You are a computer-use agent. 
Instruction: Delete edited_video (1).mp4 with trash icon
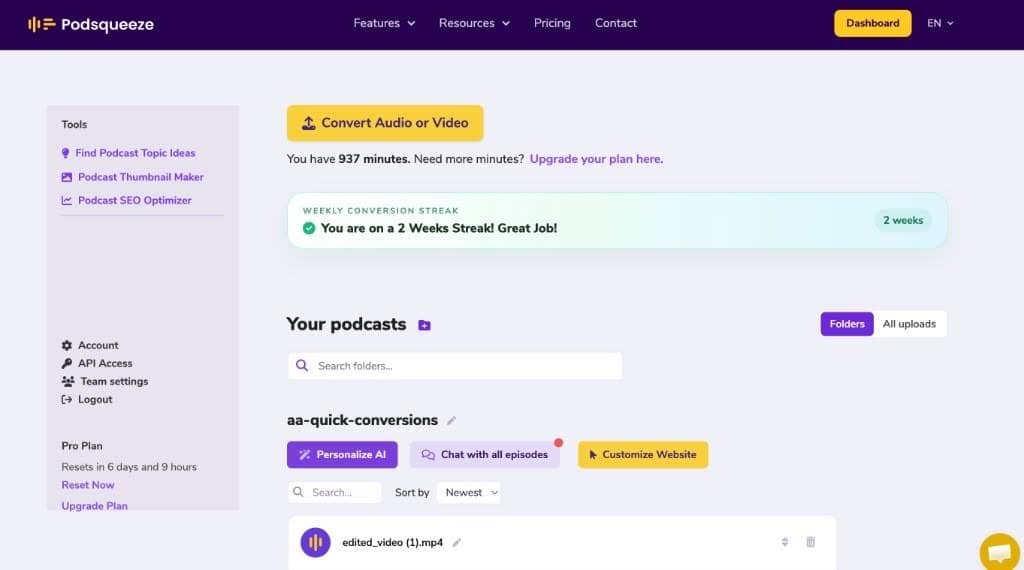click(810, 542)
